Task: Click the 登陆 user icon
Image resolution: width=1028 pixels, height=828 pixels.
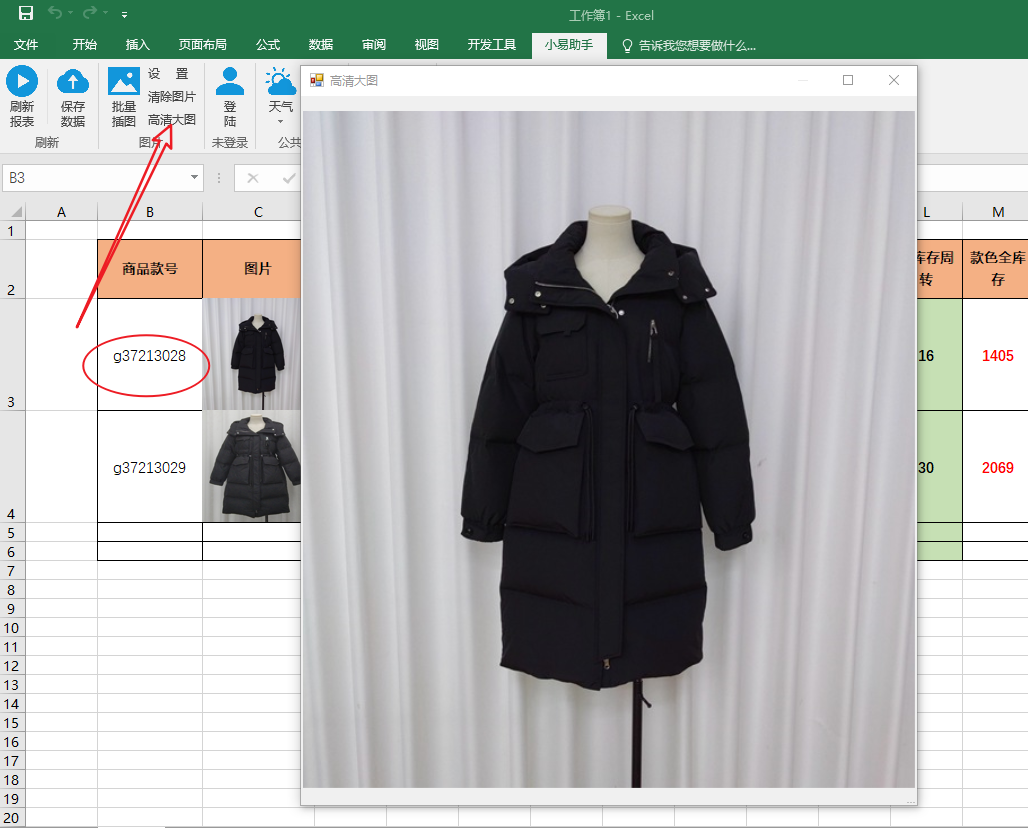Action: [x=230, y=82]
